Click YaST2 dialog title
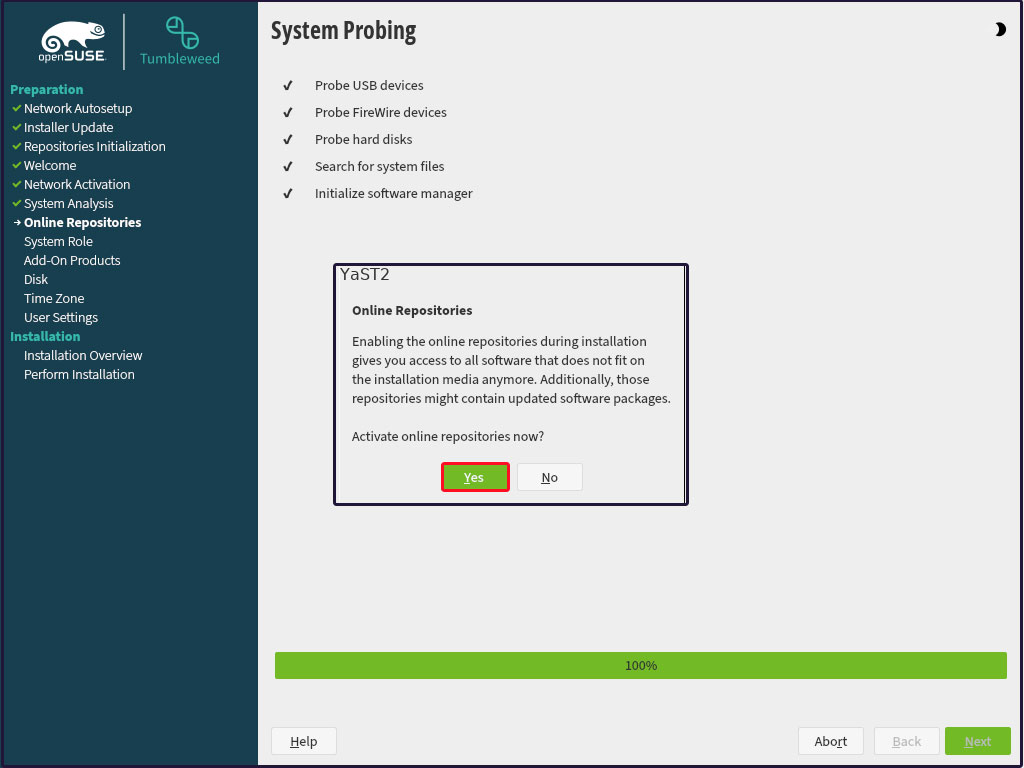This screenshot has width=1024, height=768. tap(364, 274)
